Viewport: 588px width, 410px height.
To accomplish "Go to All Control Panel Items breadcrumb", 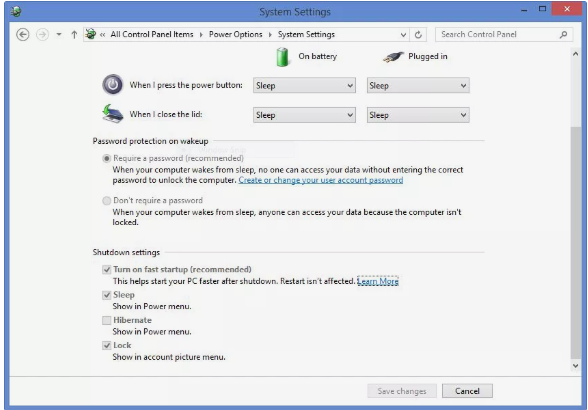I will pyautogui.click(x=152, y=35).
